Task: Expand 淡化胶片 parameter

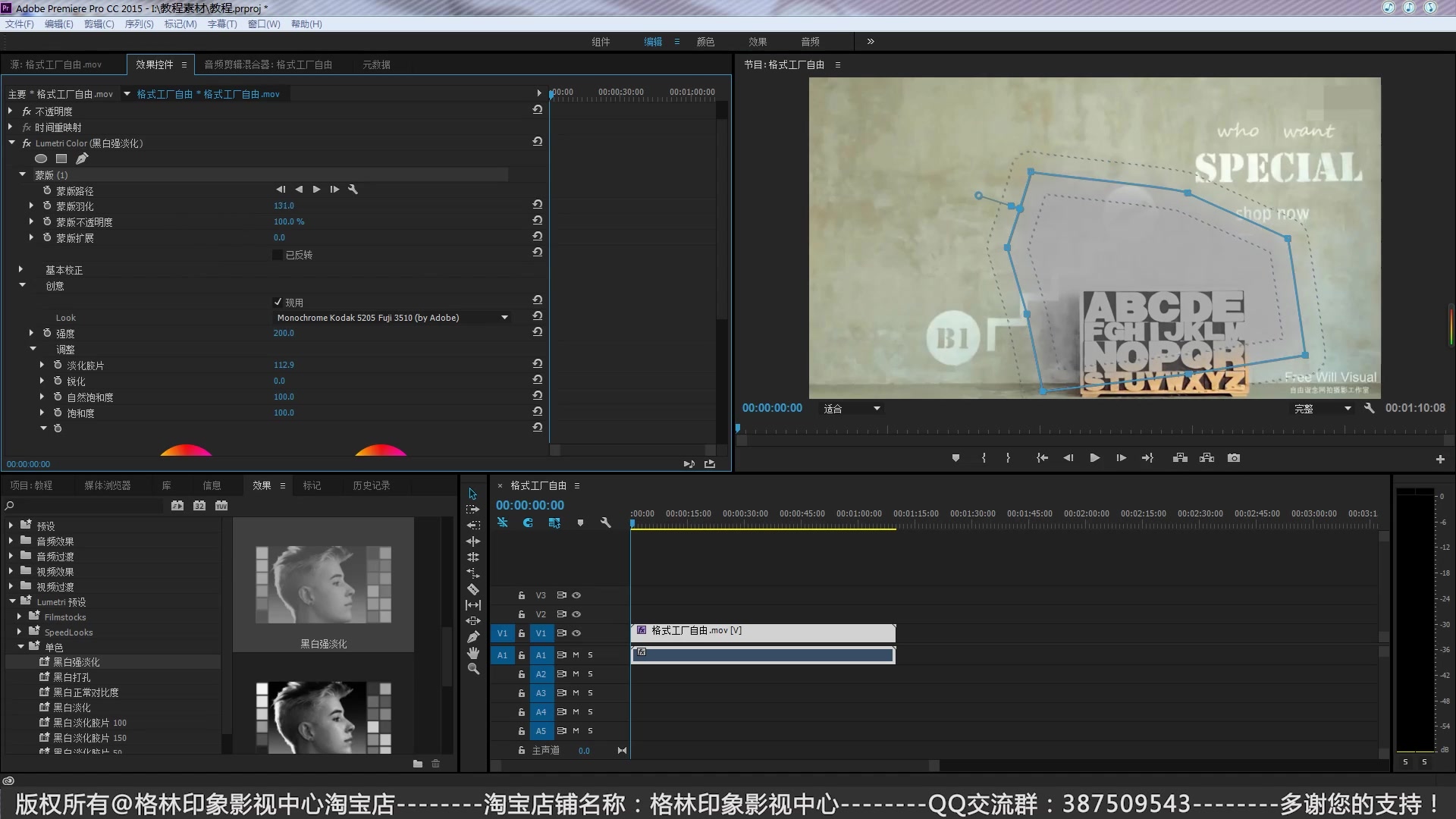Action: [42, 365]
